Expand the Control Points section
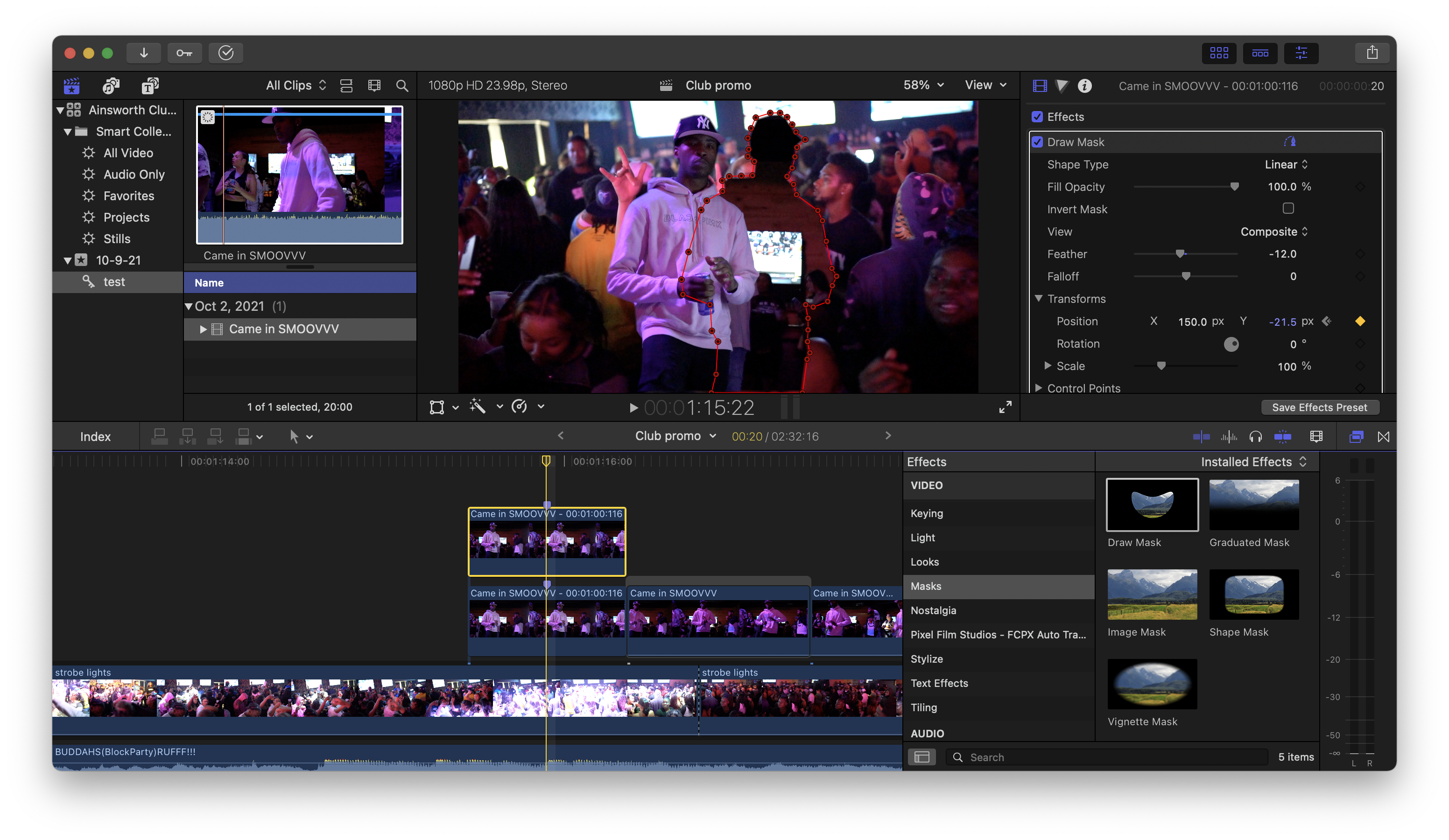 [x=1039, y=388]
